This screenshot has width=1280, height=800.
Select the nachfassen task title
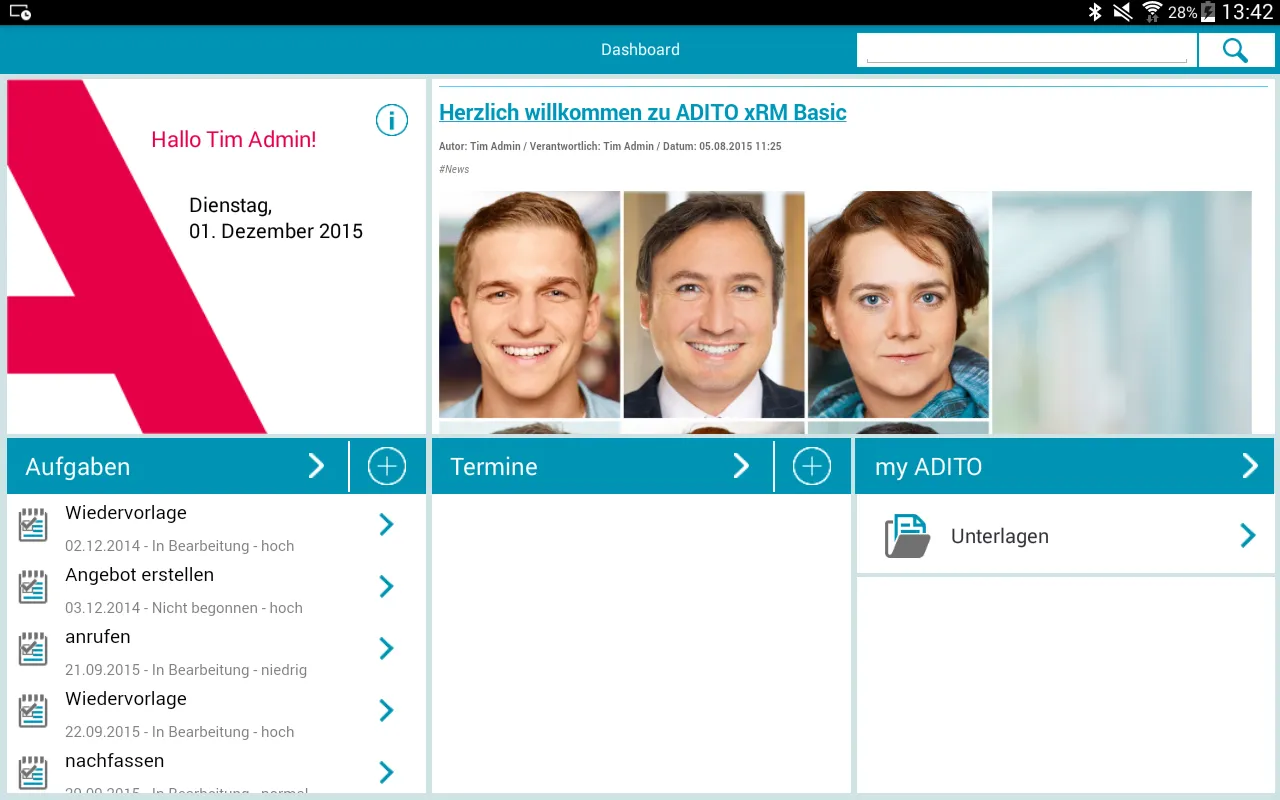(115, 761)
